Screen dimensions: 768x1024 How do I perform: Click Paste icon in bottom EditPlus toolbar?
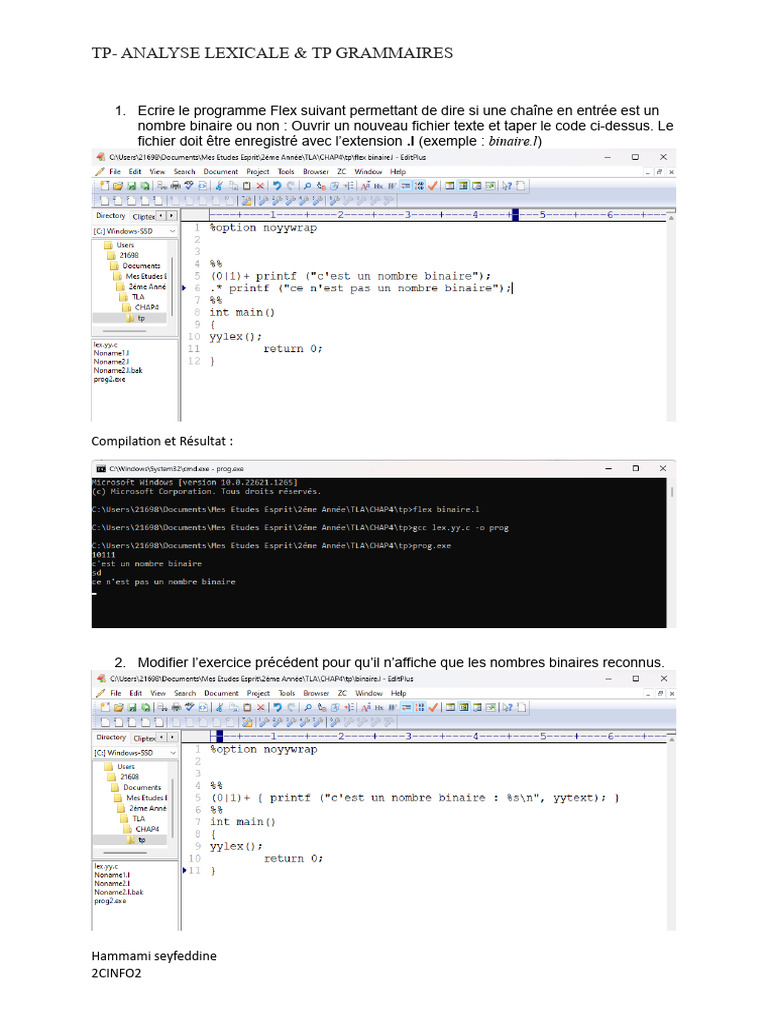pyautogui.click(x=247, y=707)
